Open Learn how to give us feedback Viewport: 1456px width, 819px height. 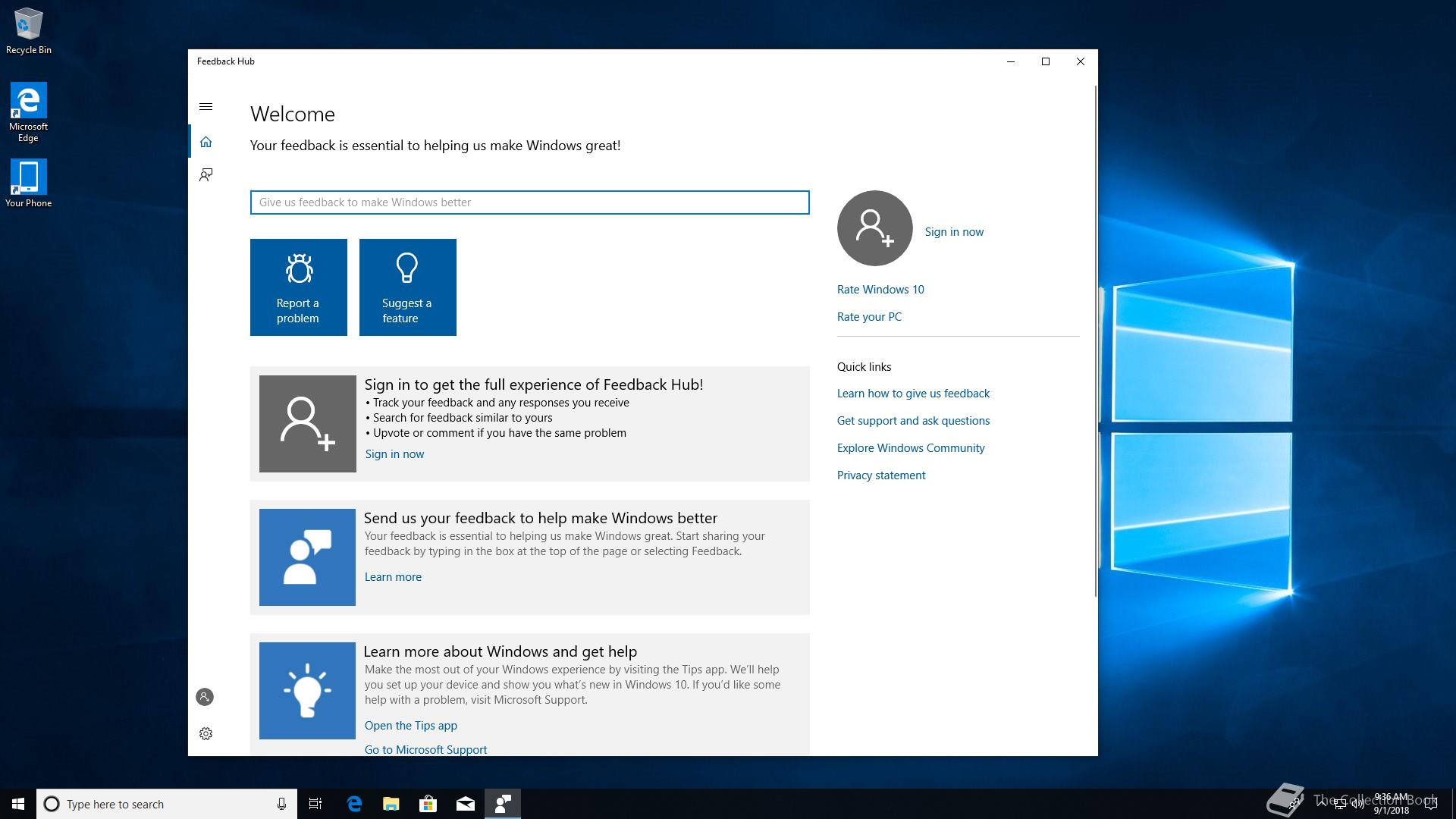(x=913, y=394)
